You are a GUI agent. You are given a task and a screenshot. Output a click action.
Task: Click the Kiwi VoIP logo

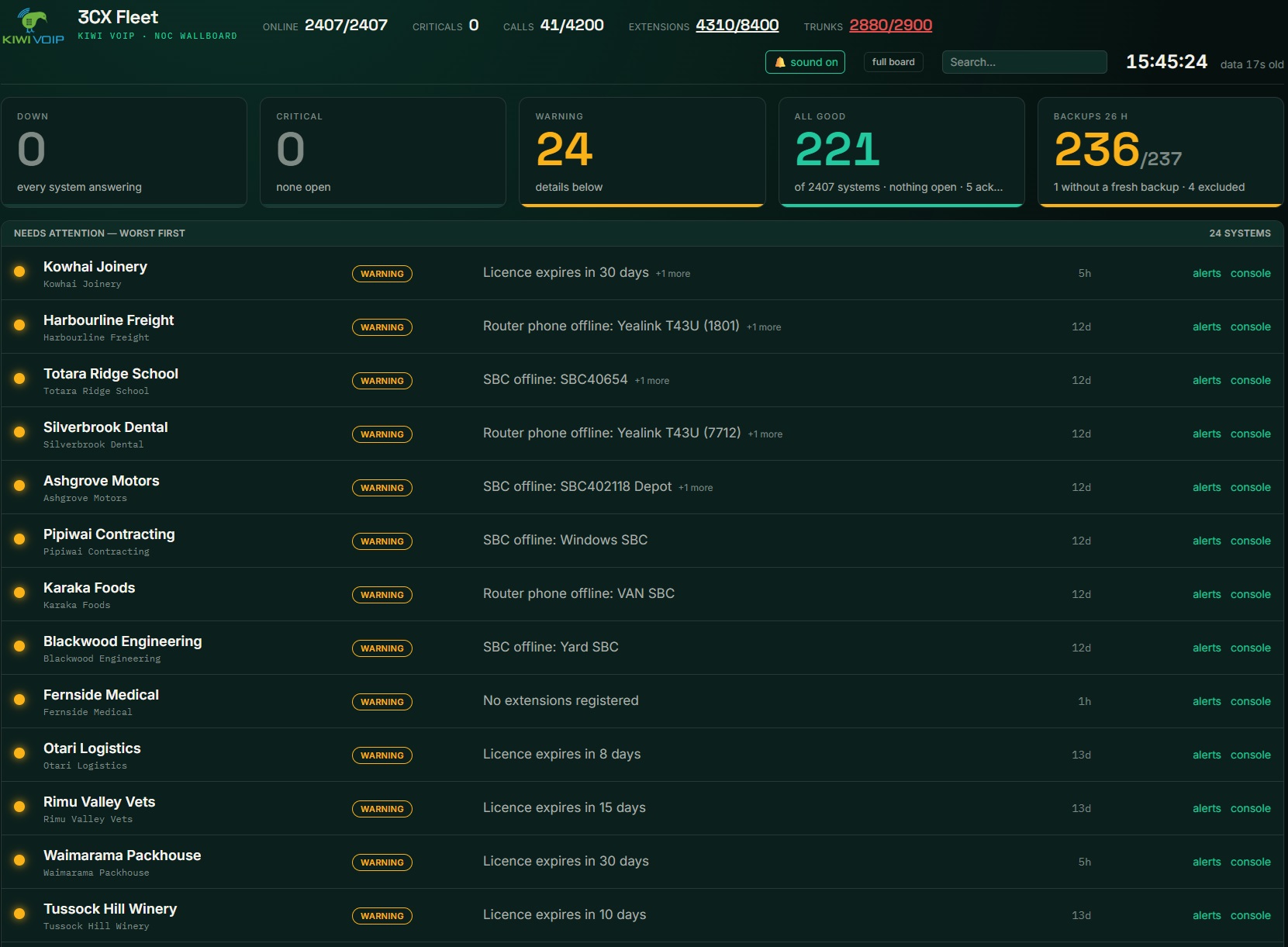click(x=33, y=26)
